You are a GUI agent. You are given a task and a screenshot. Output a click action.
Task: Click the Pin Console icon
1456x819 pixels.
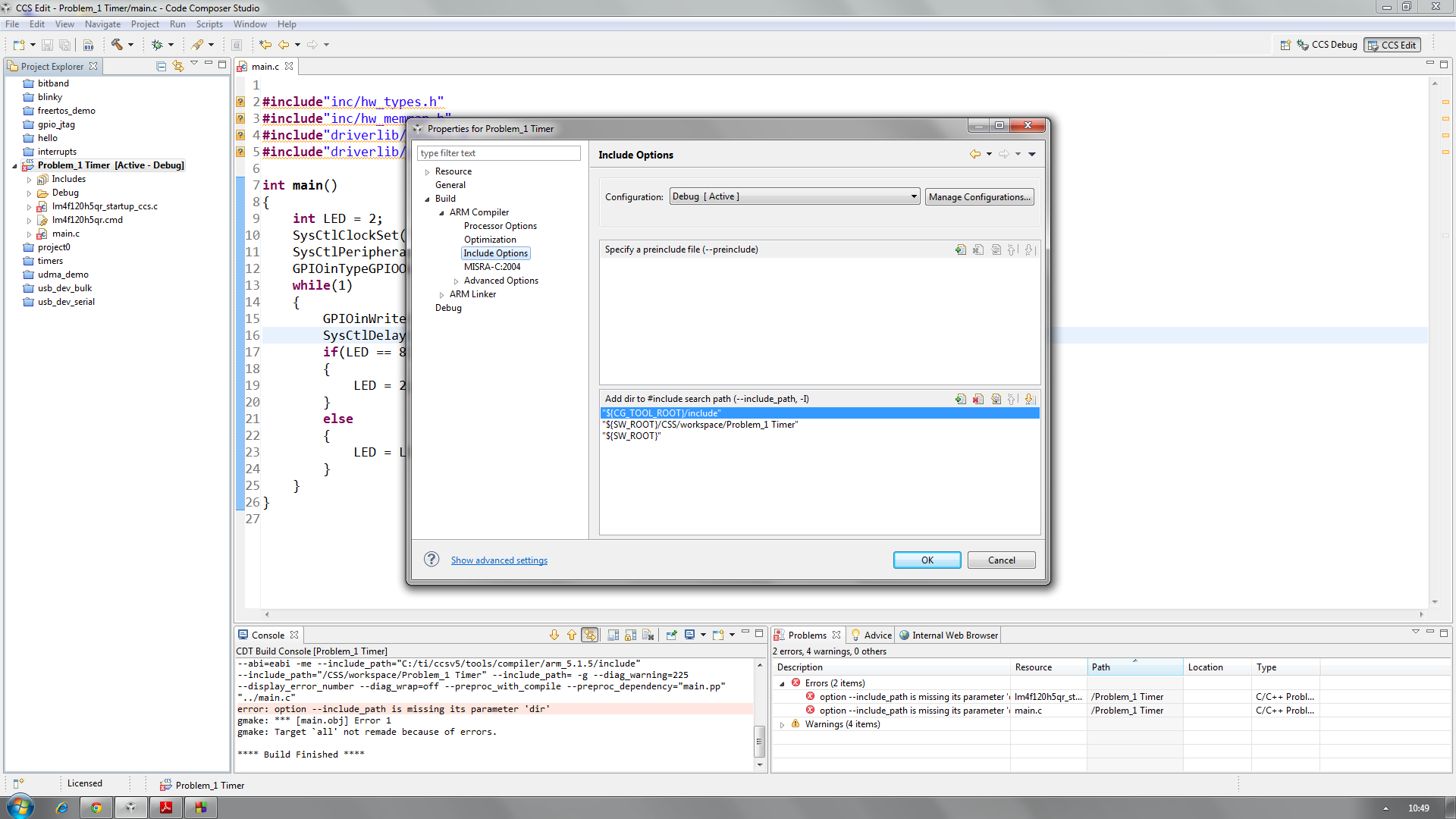click(x=671, y=635)
